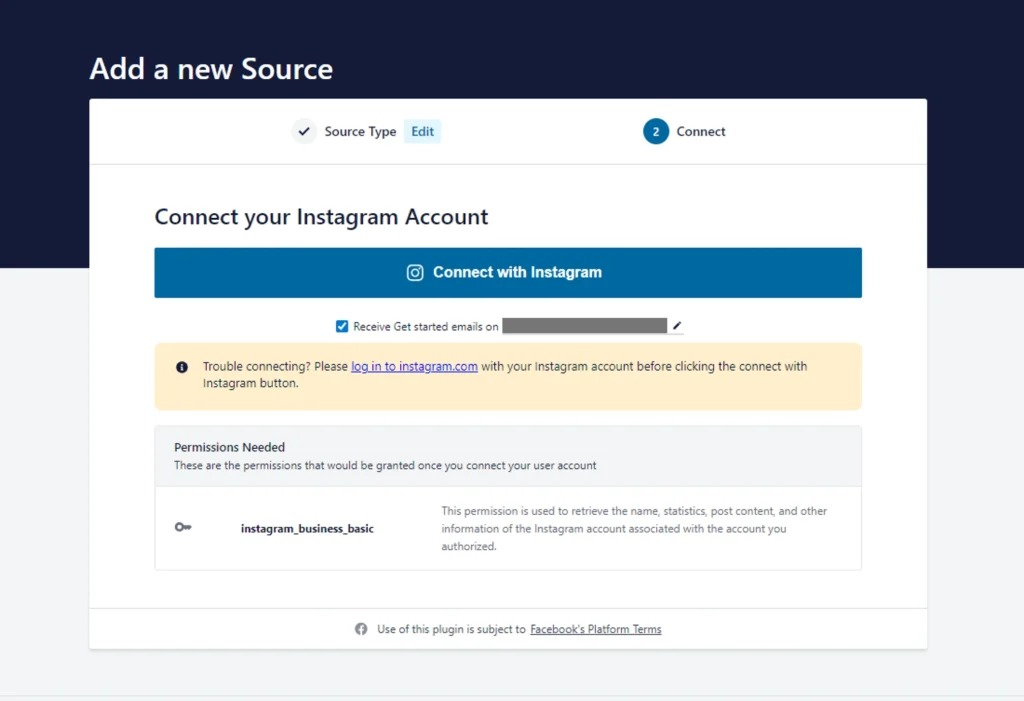Click the step 2 circle icon
The width and height of the screenshot is (1024, 701).
tap(656, 131)
